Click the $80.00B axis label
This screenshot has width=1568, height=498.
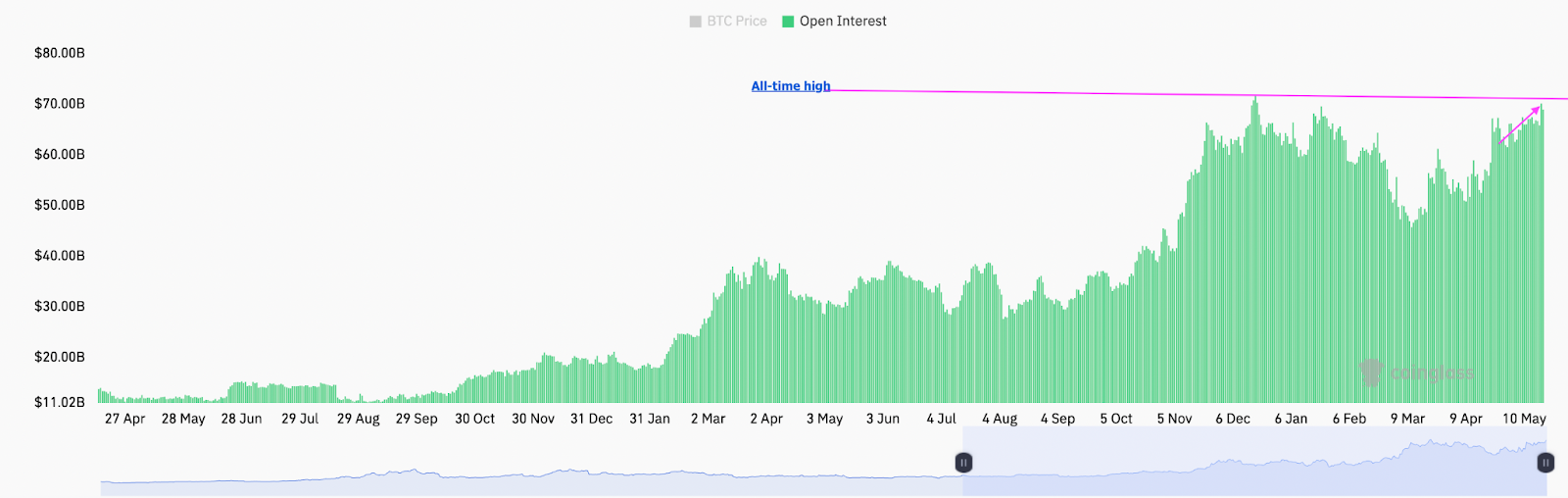60,53
